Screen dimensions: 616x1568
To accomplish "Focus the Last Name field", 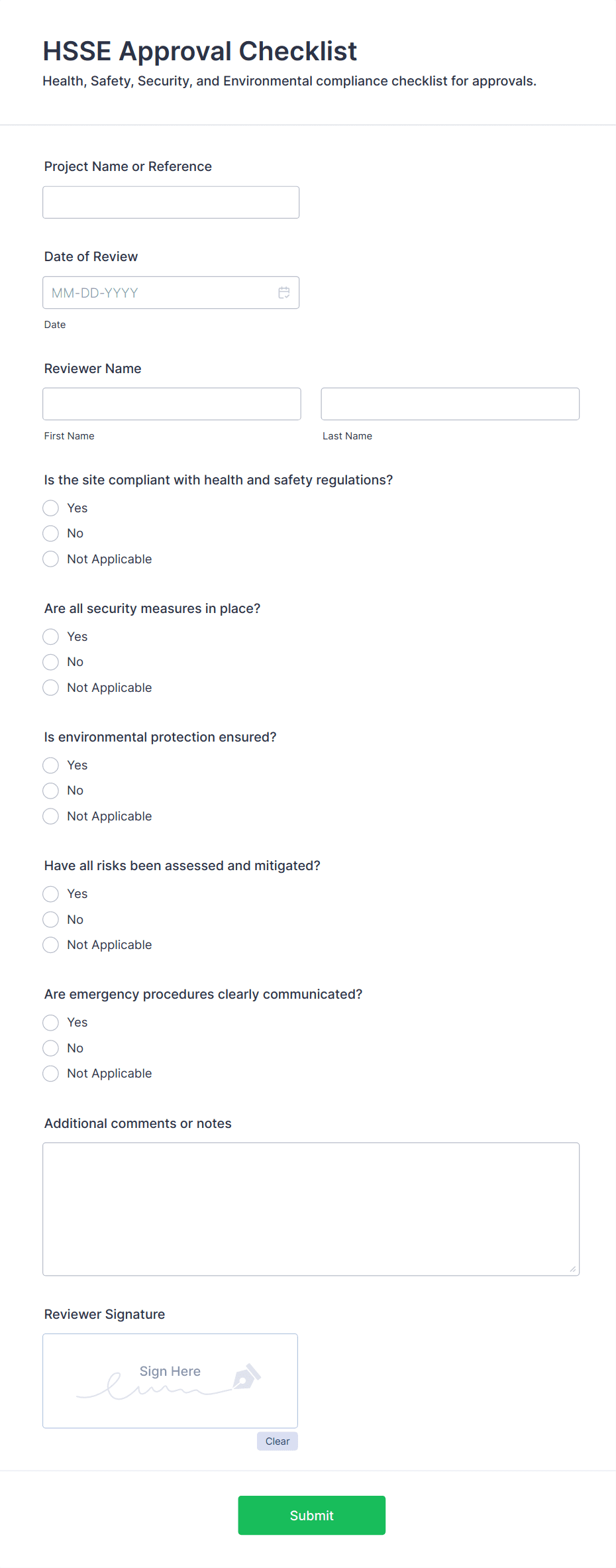I will (450, 404).
